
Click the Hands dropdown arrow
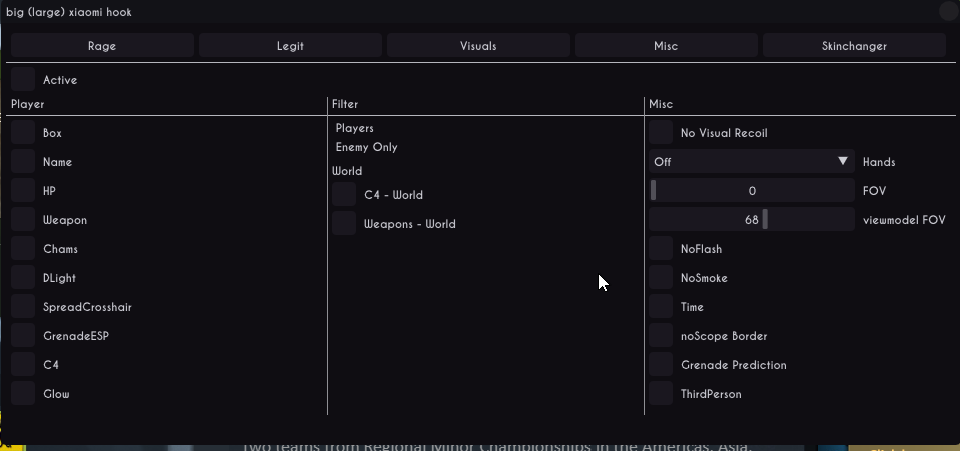[843, 161]
